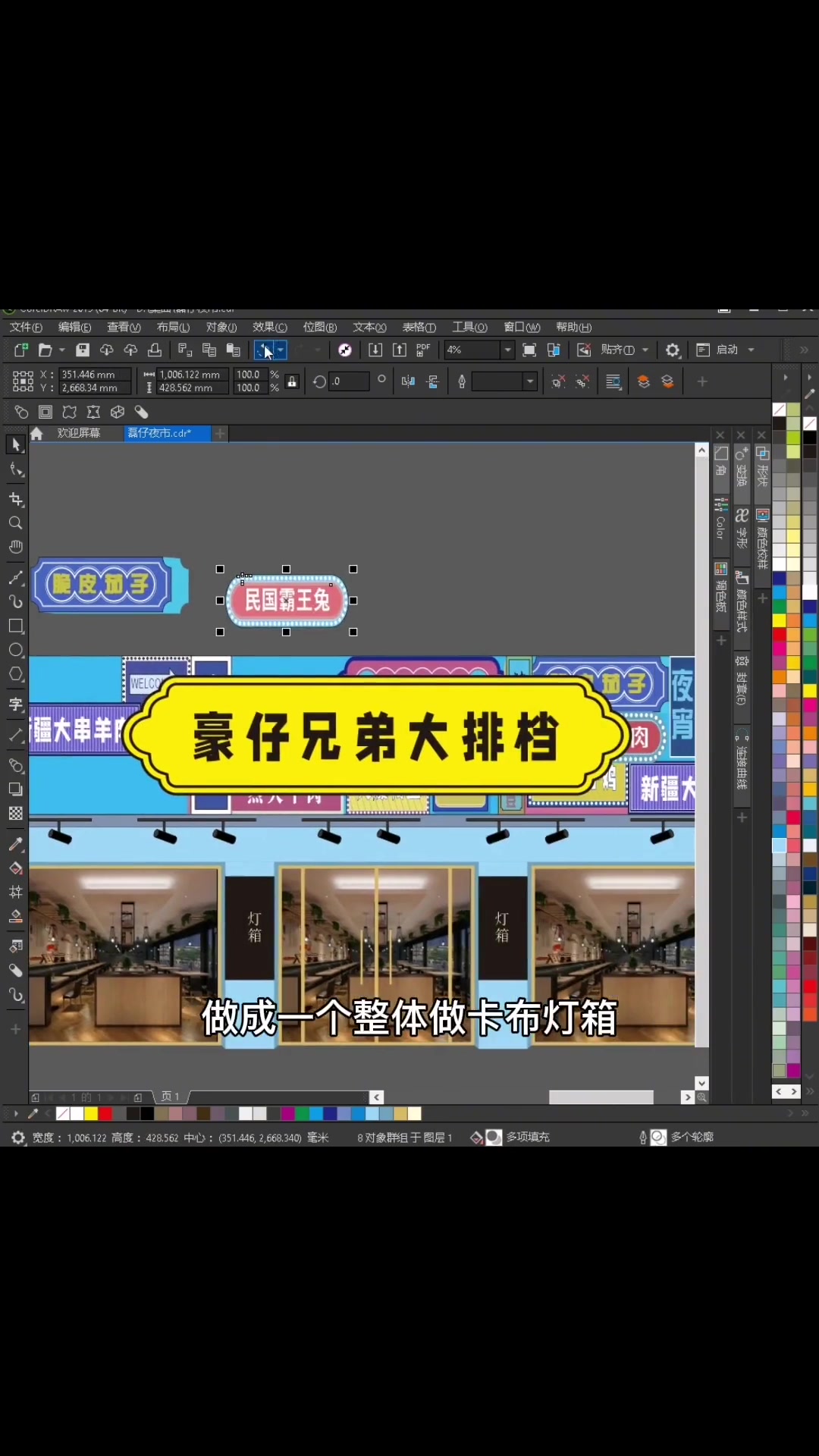The image size is (819, 1456).
Task: Click the add-tool plus button in toolbox
Action: tap(15, 1029)
